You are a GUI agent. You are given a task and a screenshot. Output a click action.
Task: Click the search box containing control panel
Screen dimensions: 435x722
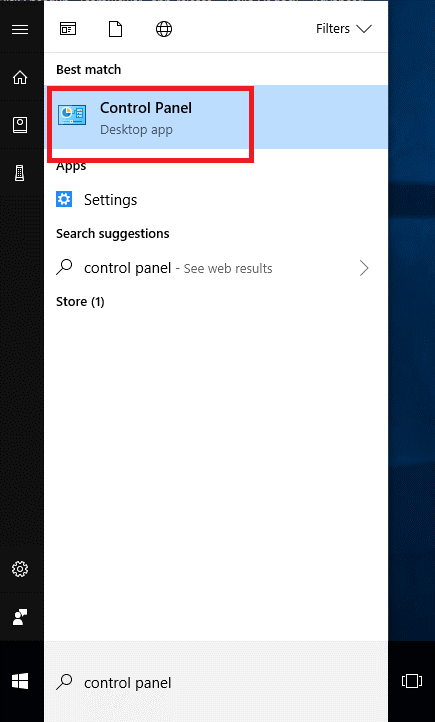coord(216,682)
